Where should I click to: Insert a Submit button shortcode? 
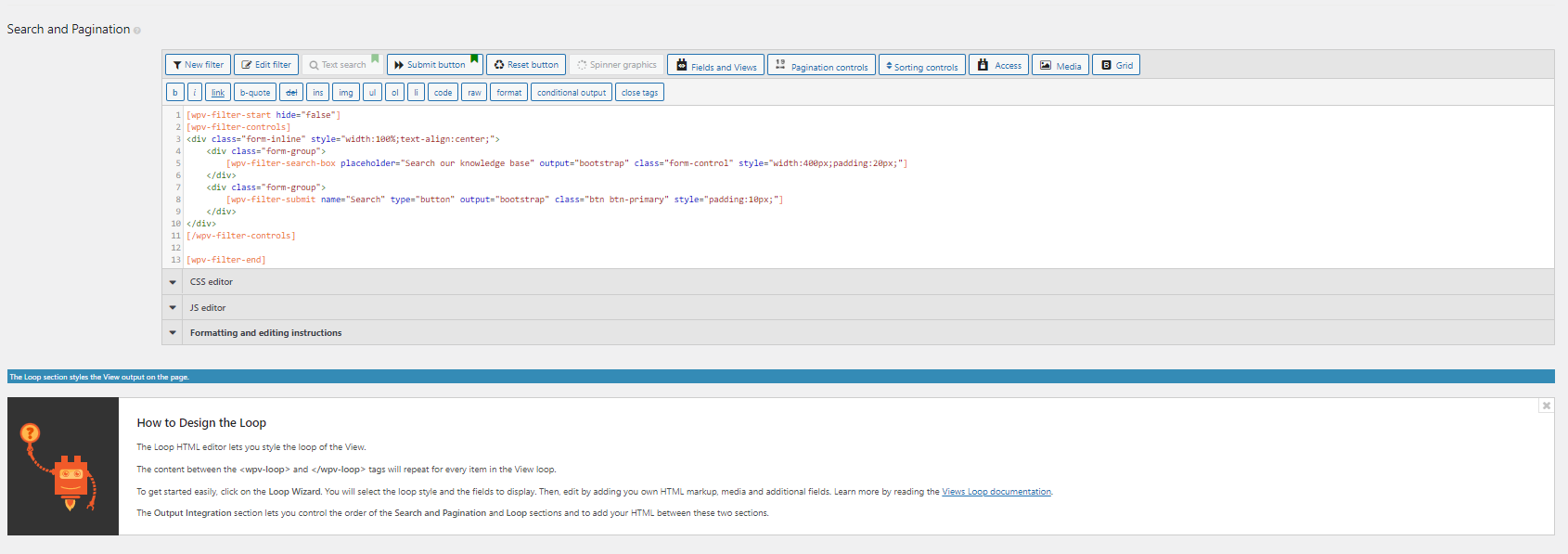point(435,65)
